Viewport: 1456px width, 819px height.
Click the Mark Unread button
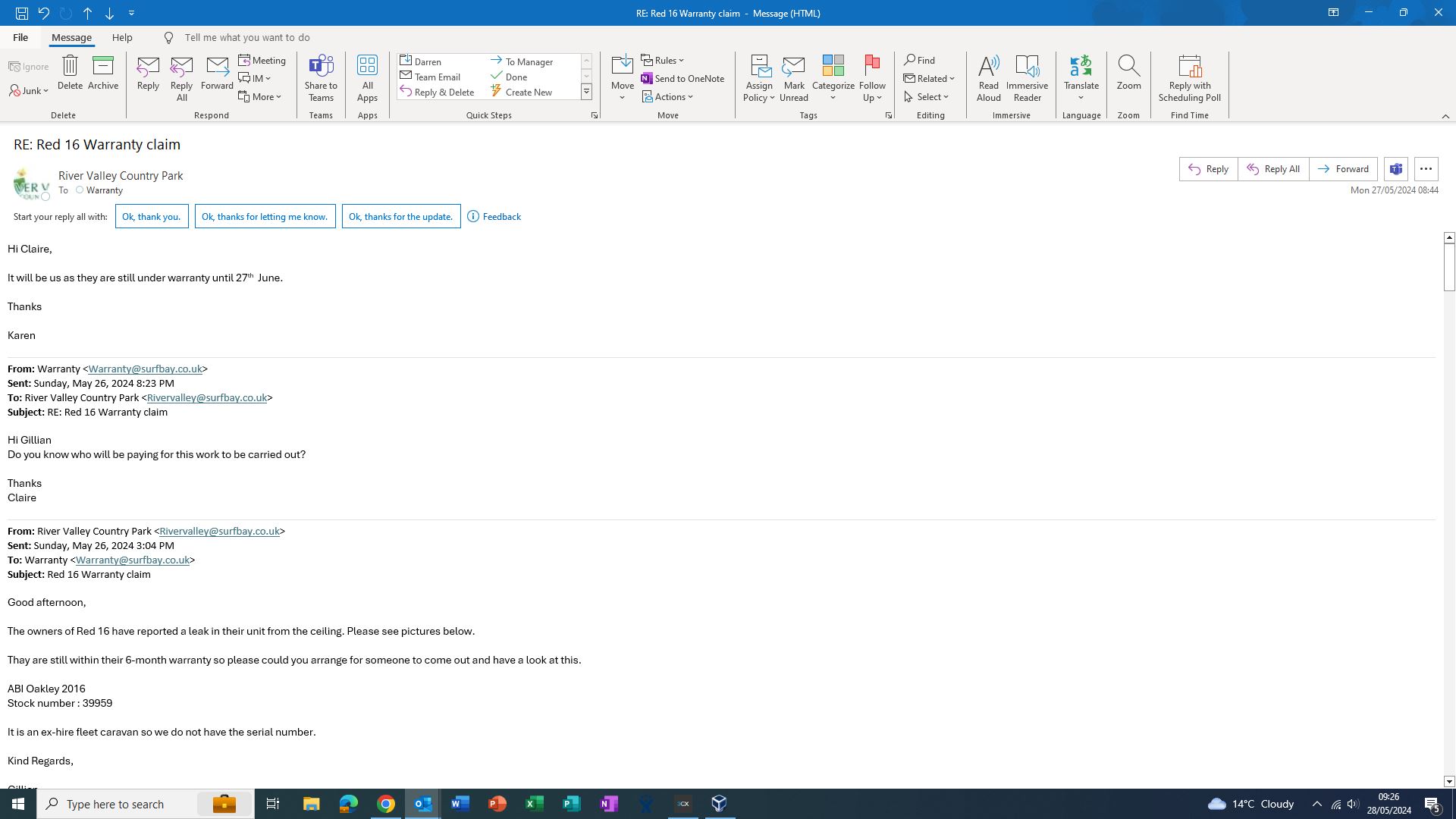tap(793, 77)
